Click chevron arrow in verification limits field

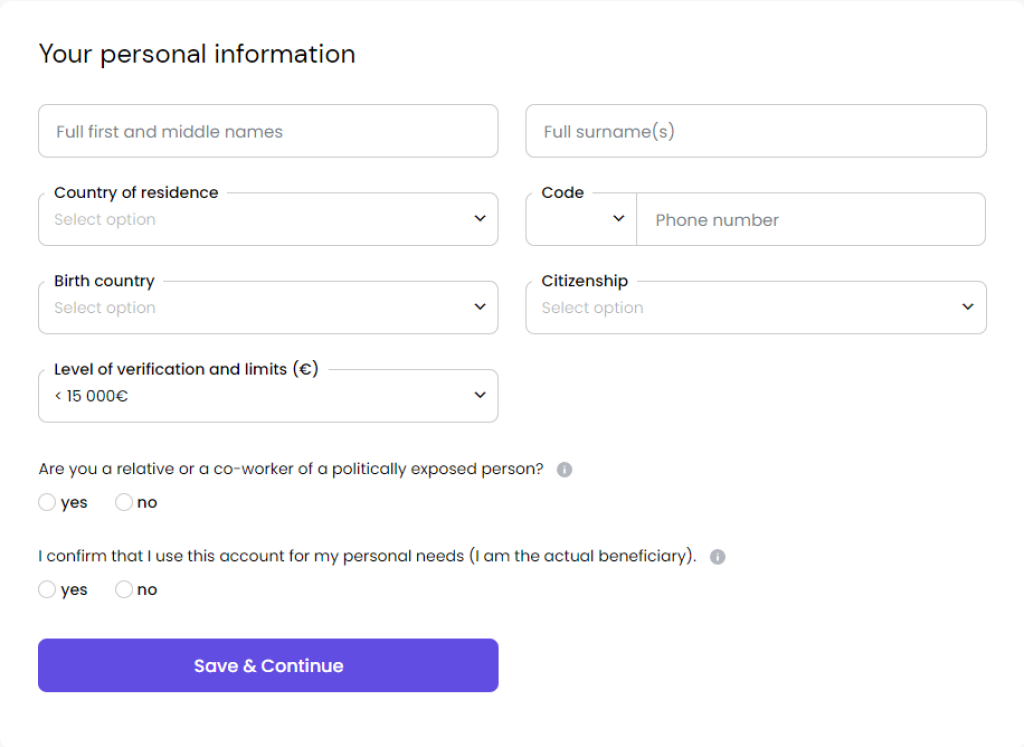(x=480, y=395)
